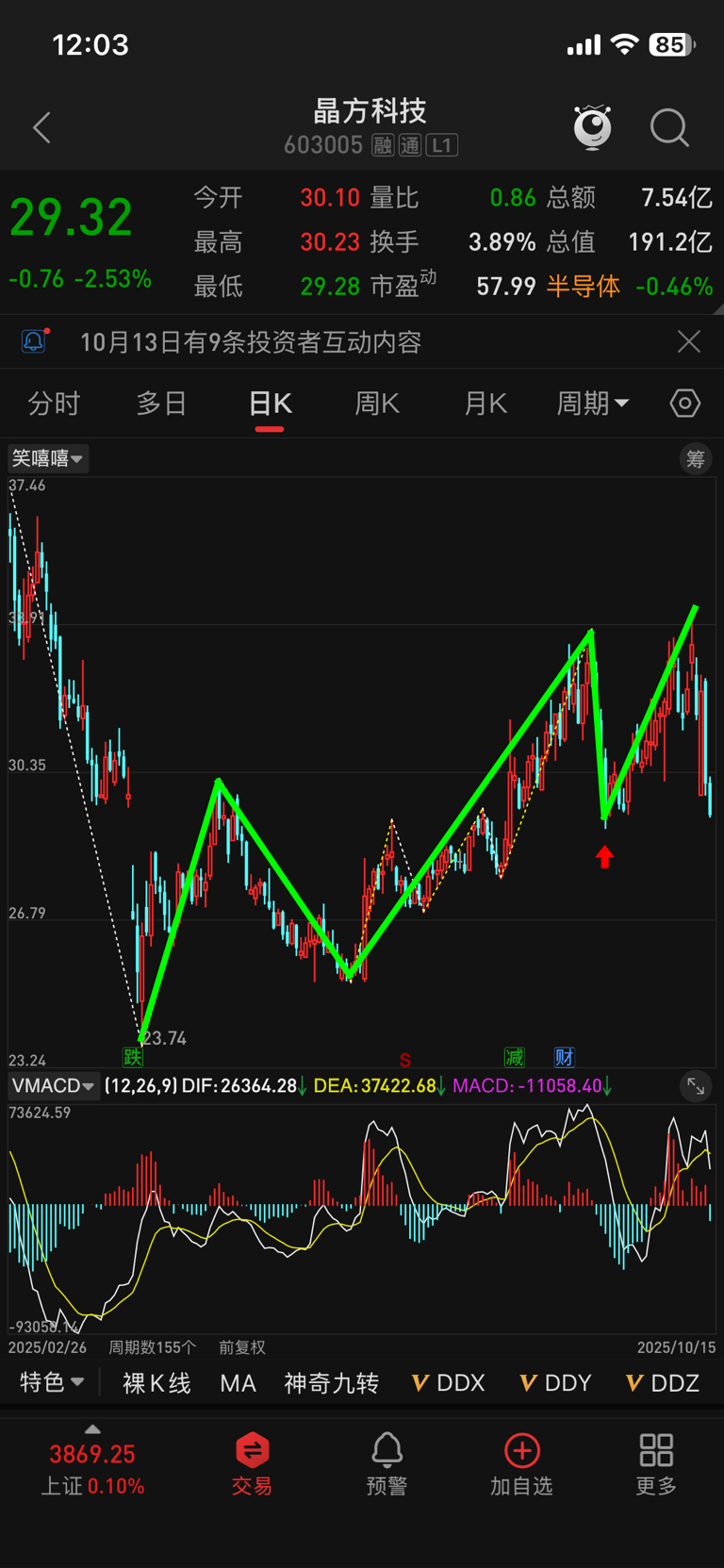724x1568 pixels.
Task: Dismiss the investor interaction notice
Action: pyautogui.click(x=689, y=341)
